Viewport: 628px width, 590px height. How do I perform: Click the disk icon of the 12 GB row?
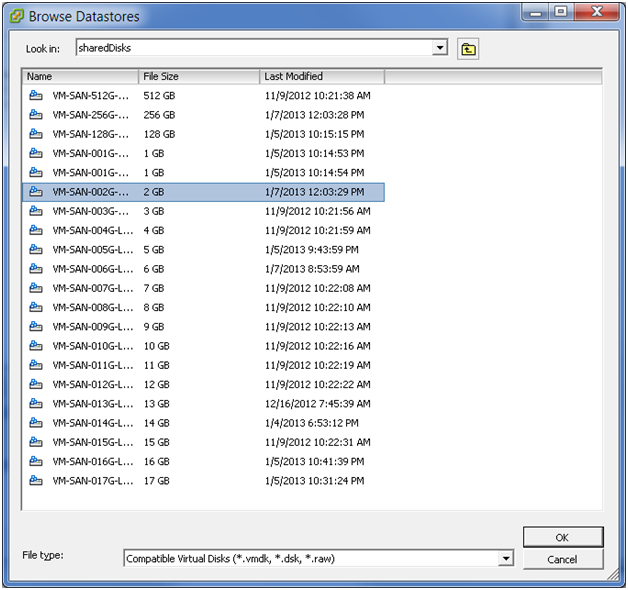tap(36, 384)
